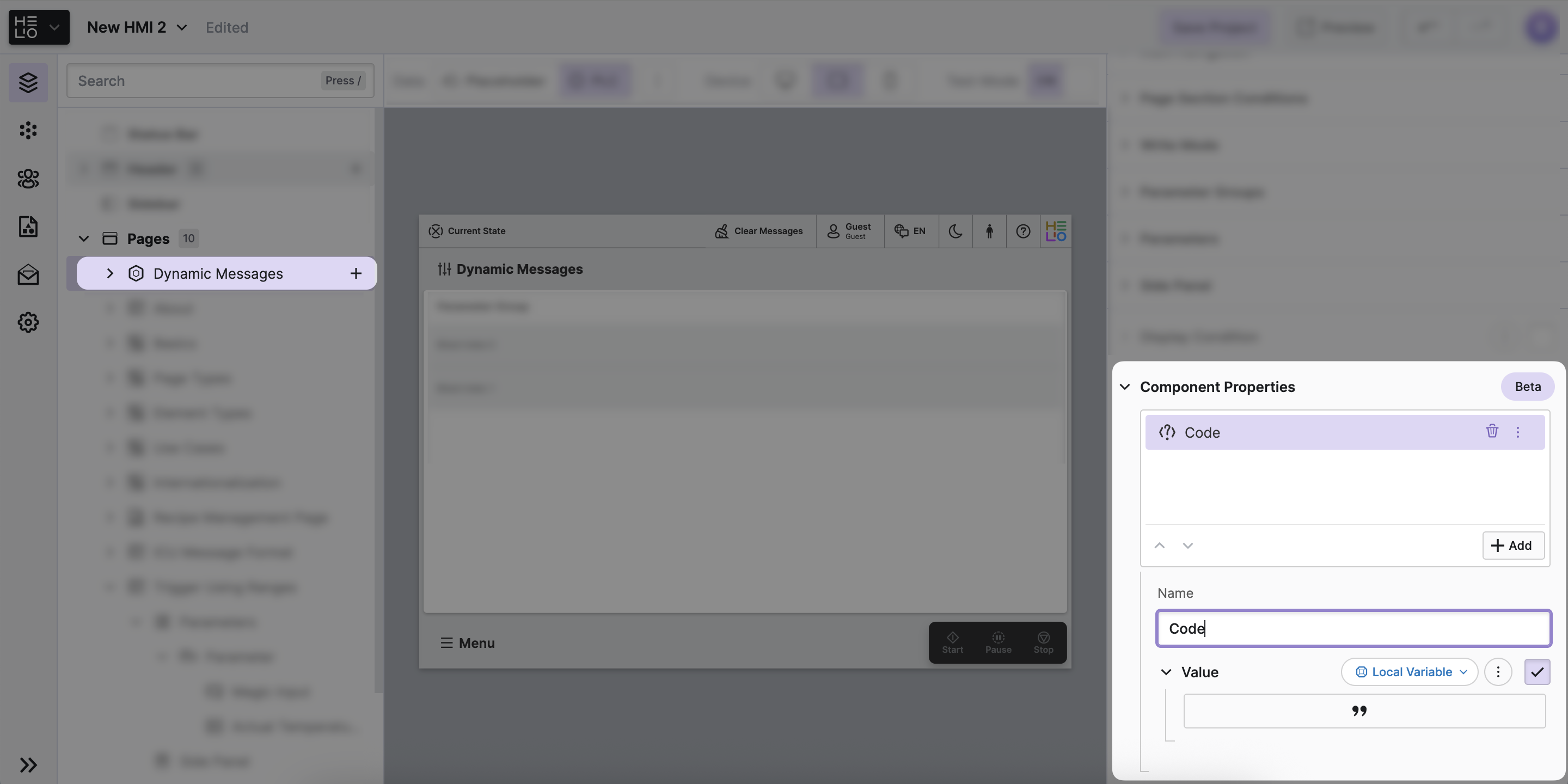The height and width of the screenshot is (784, 1568).
Task: Open the Menu hamburger in preview
Action: tap(467, 643)
